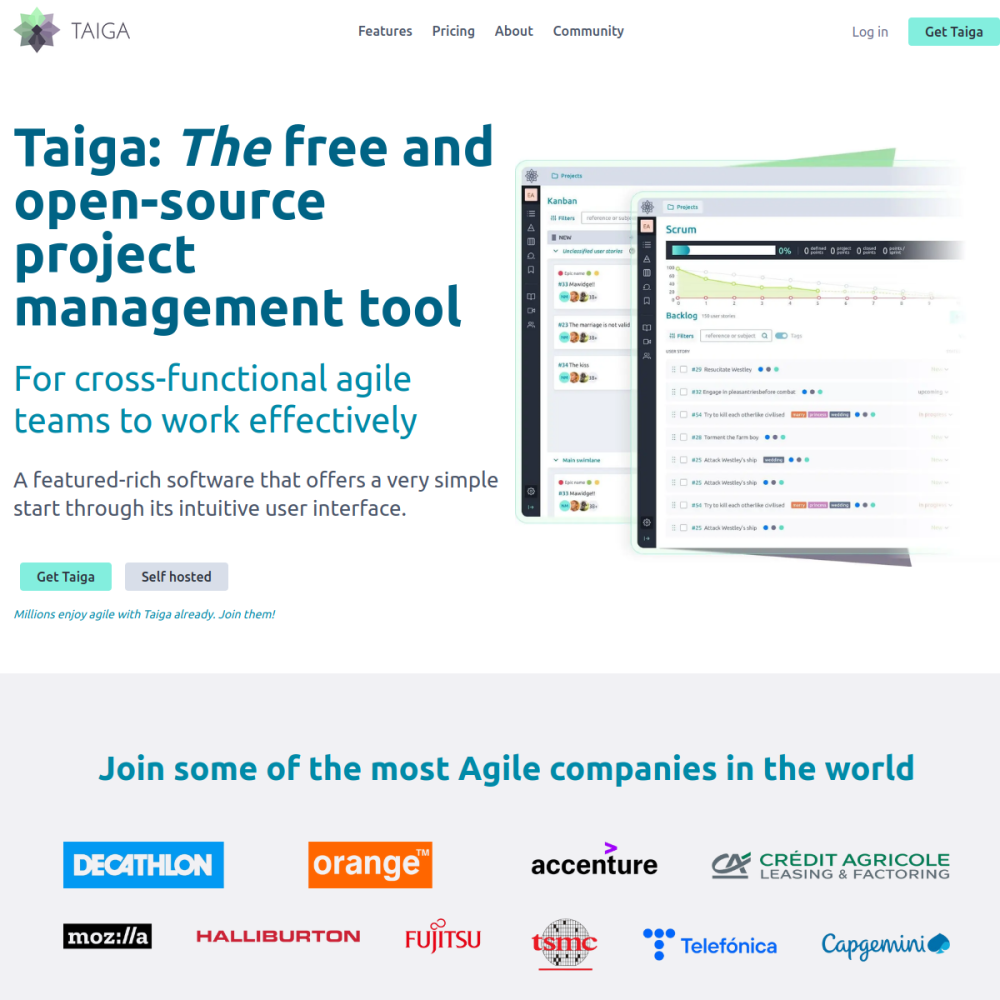Click the TAIGA wordmark text
Image resolution: width=1000 pixels, height=1000 pixels.
pos(100,31)
